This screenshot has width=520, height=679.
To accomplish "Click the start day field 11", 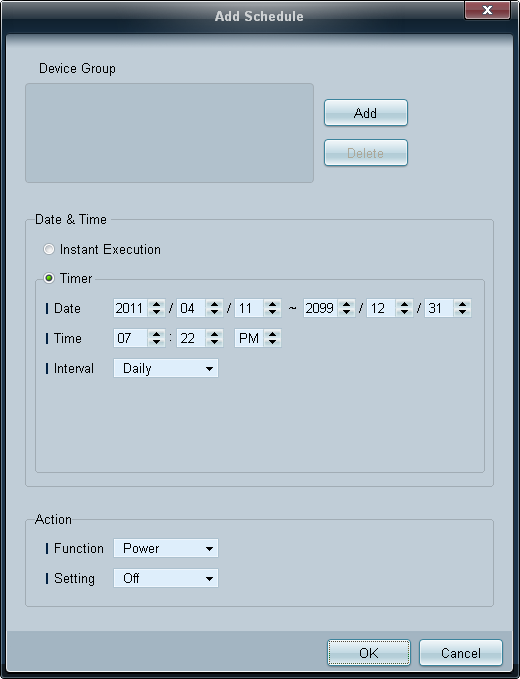I will tap(249, 308).
